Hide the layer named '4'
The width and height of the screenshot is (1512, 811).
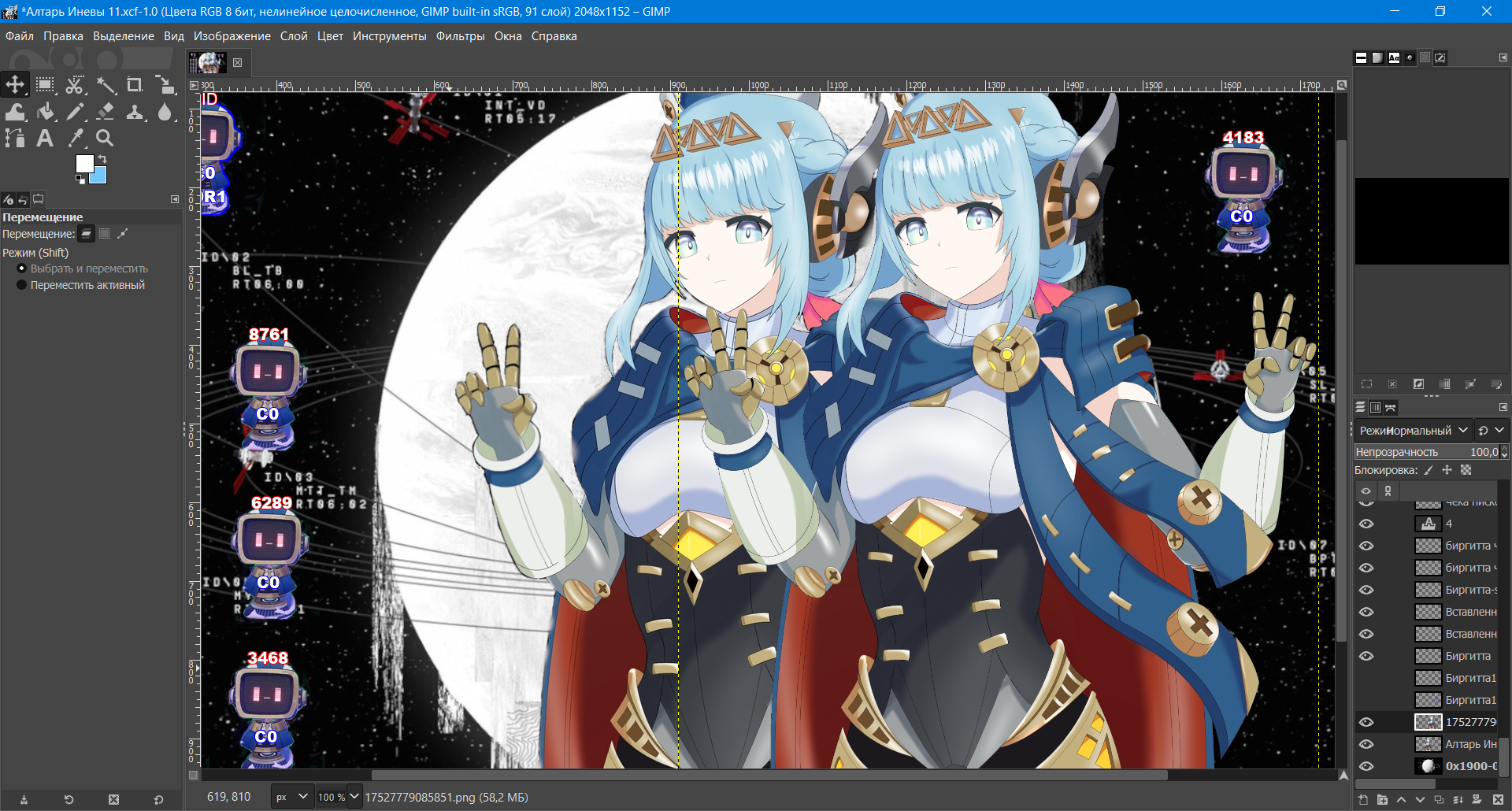[1366, 524]
